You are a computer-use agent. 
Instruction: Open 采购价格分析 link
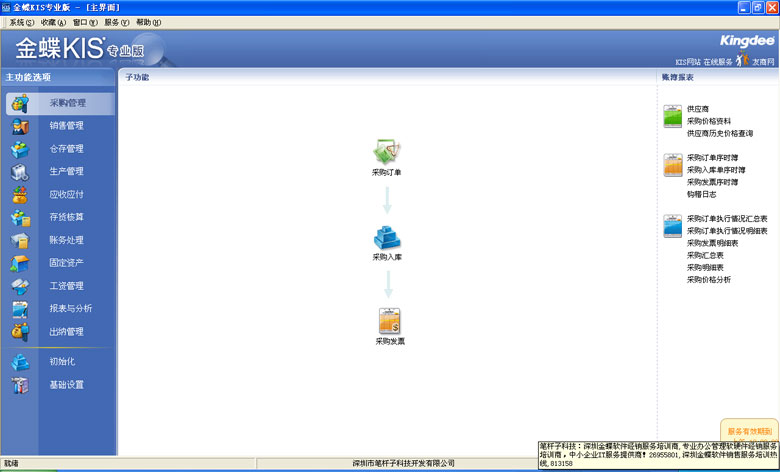click(x=709, y=280)
